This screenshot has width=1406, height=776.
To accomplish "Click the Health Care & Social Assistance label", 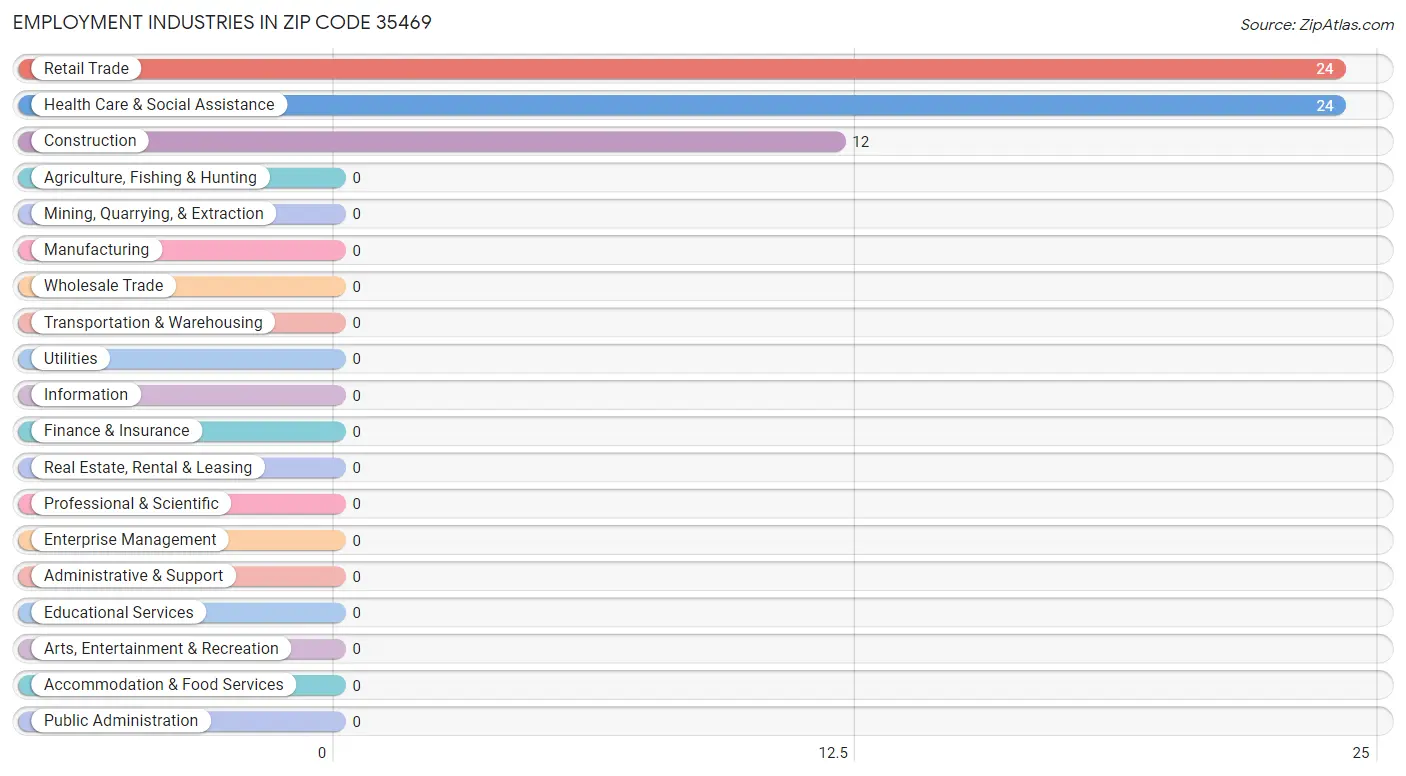I will pos(159,104).
